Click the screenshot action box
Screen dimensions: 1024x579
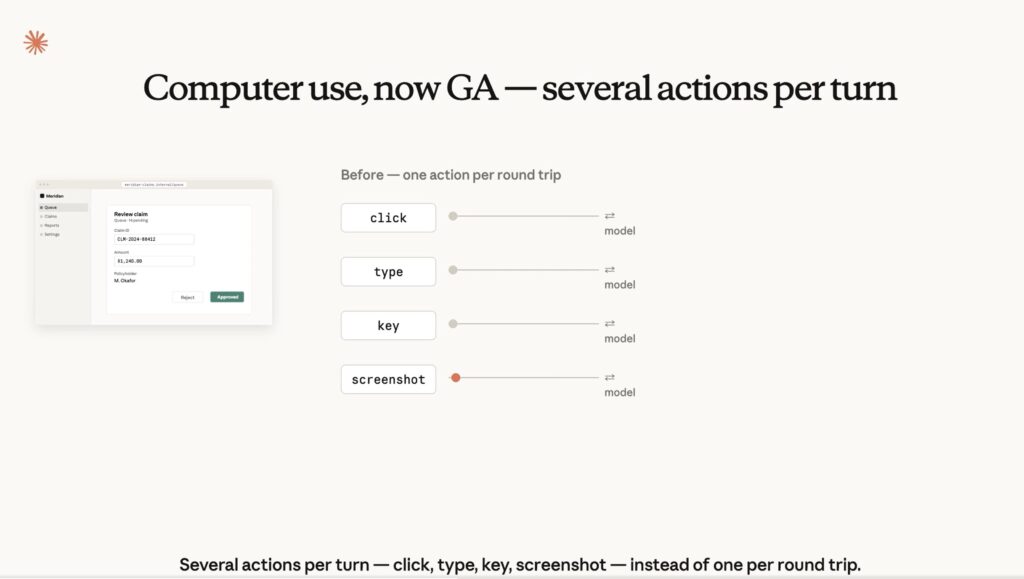click(388, 379)
